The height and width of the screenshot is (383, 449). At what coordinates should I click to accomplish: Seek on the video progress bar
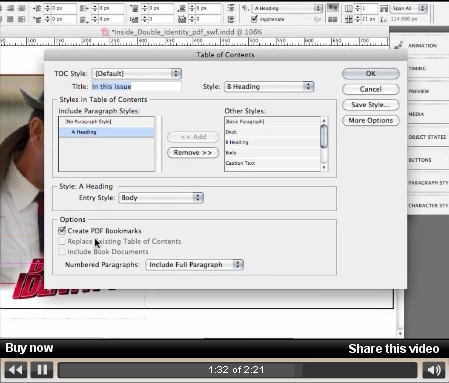pos(237,370)
